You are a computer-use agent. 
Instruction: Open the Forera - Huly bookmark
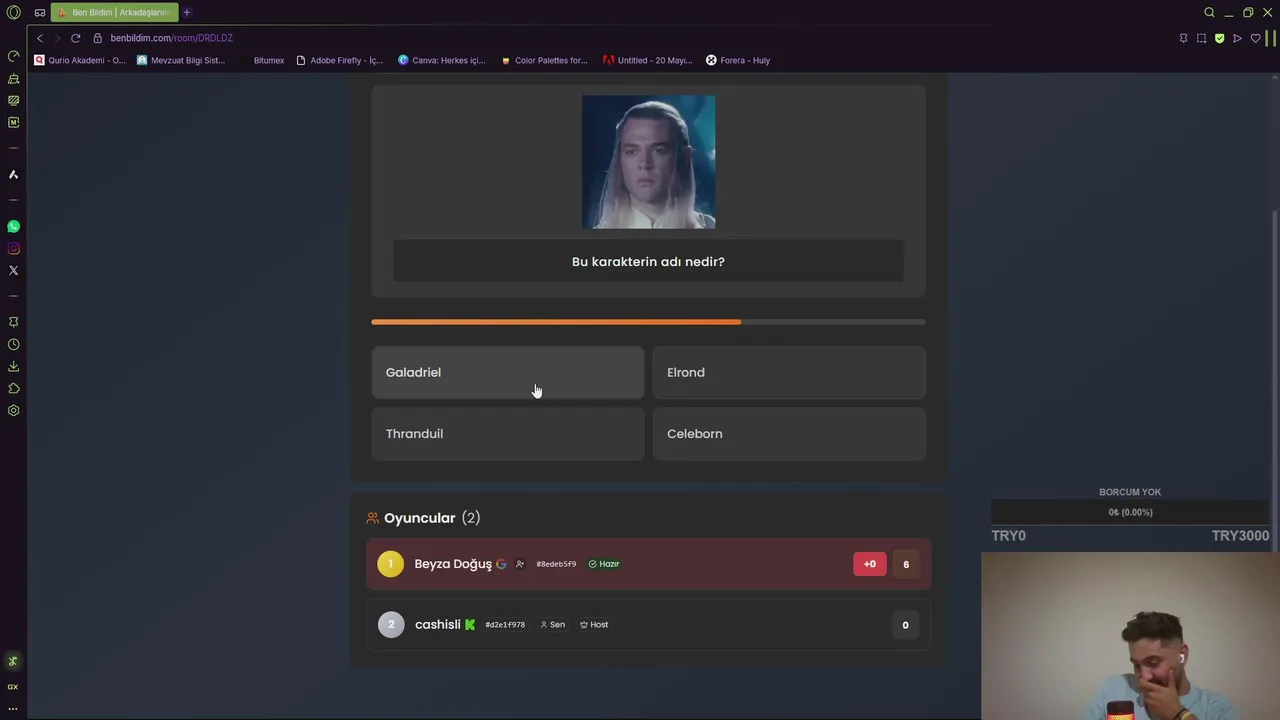pyautogui.click(x=738, y=60)
